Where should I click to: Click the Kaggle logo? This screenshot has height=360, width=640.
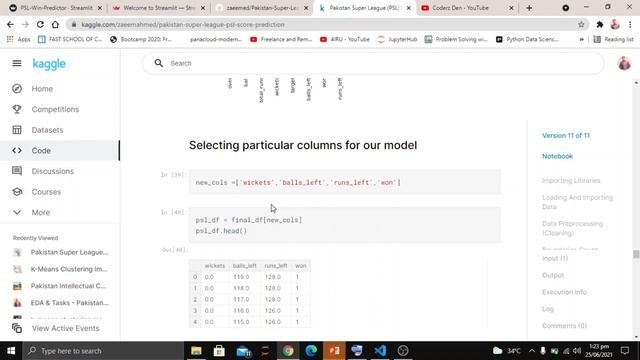coord(49,64)
